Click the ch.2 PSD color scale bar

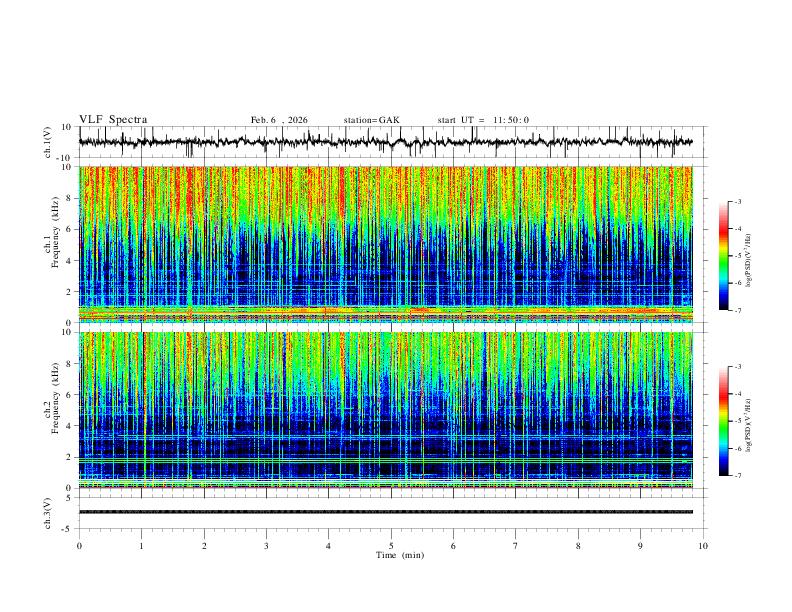click(x=723, y=421)
